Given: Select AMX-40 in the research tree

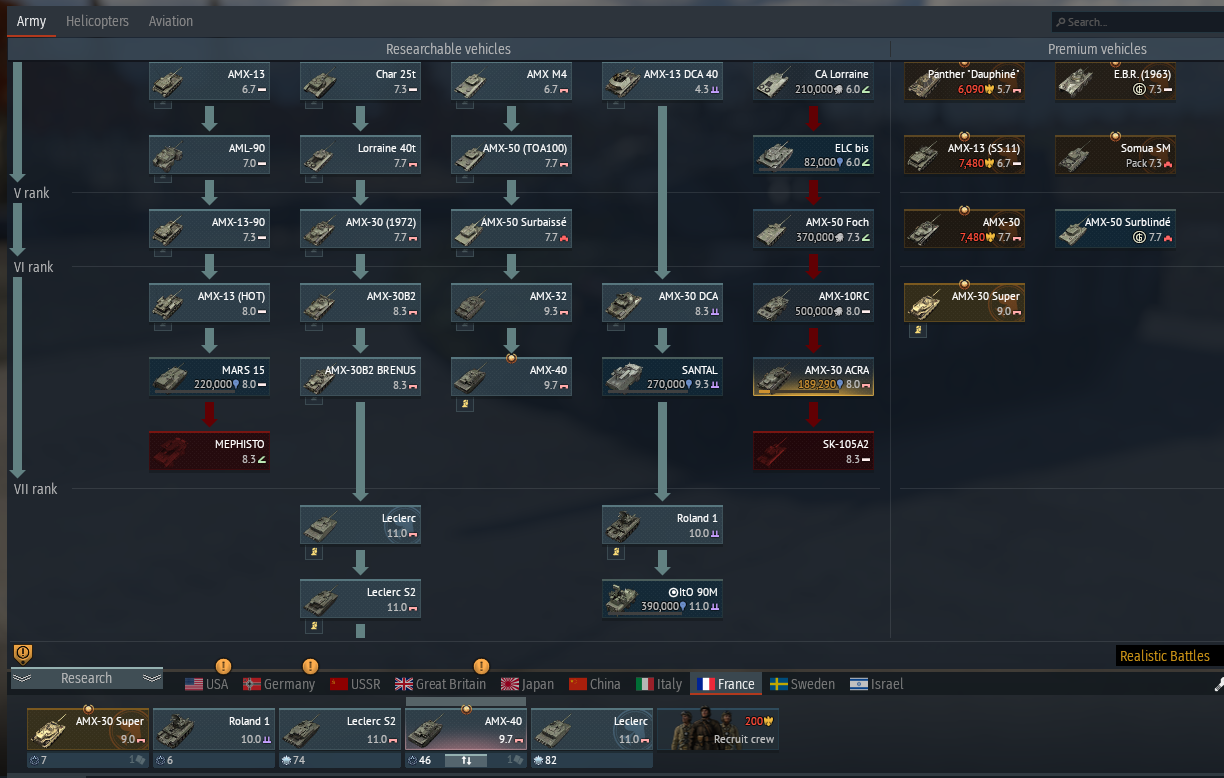Looking at the screenshot, I should [511, 377].
